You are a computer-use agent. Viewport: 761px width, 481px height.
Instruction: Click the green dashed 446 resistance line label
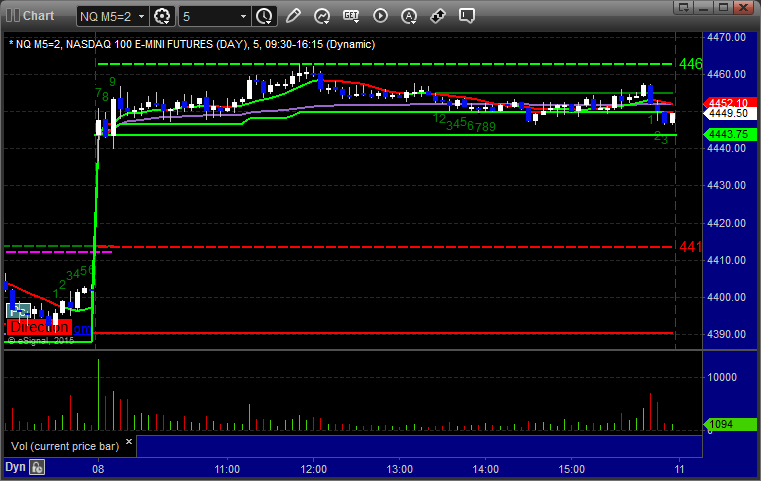tap(690, 64)
